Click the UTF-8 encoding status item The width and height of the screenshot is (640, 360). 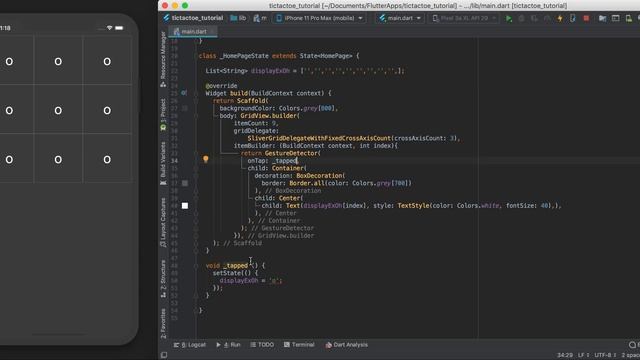tap(605, 355)
